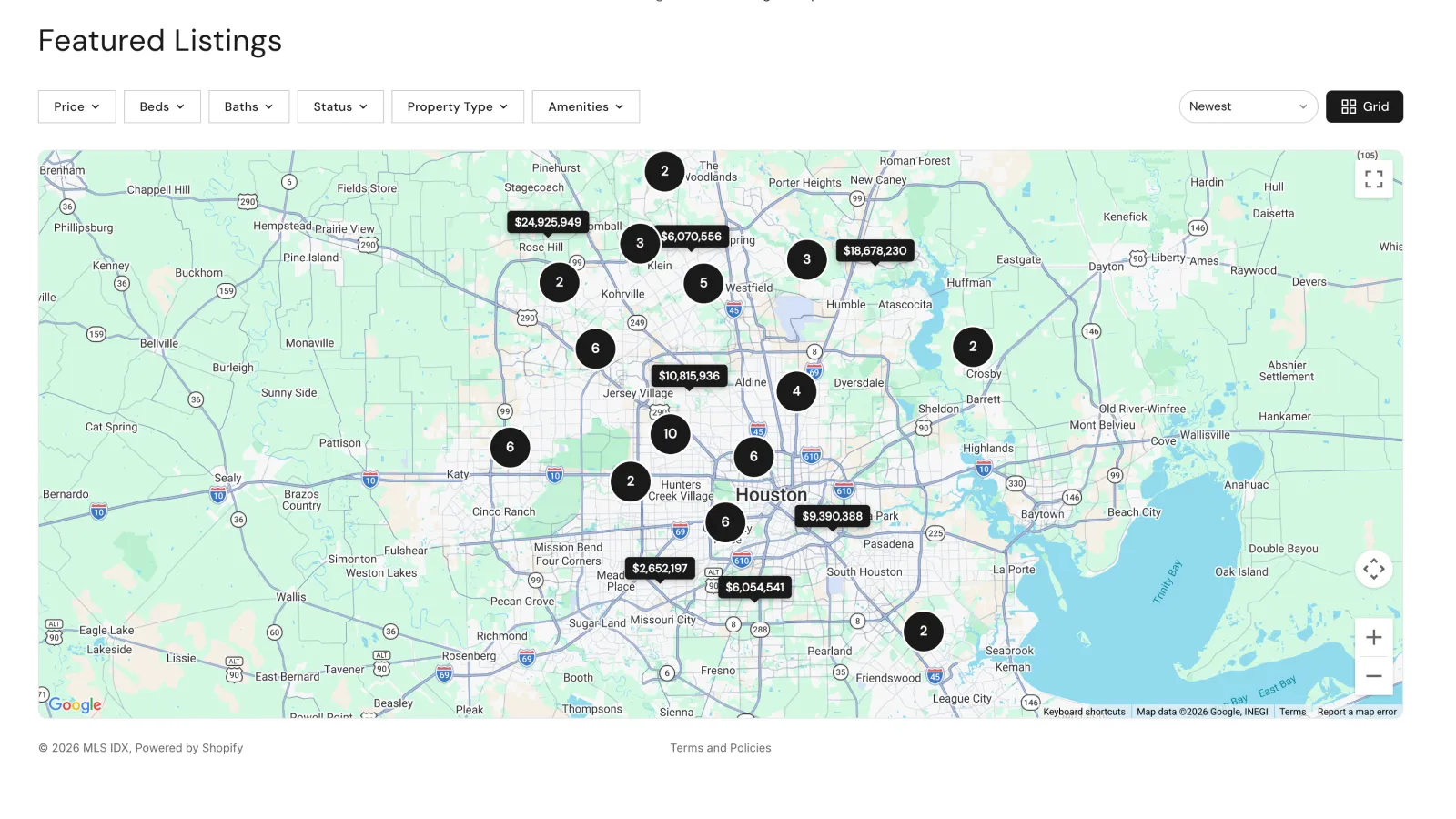Screen dimensions: 1456x819
Task: Expand the Baths filter
Action: click(248, 106)
